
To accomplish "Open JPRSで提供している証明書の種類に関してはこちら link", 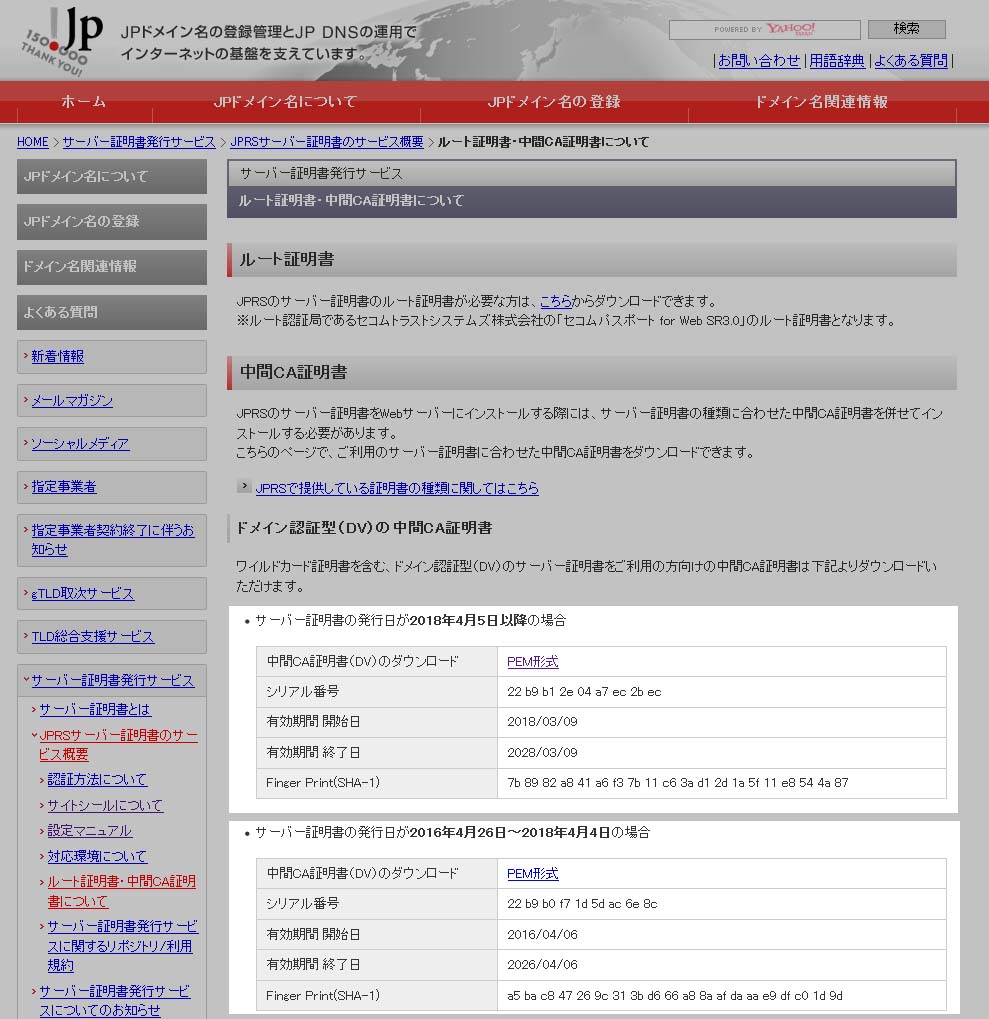I will click(397, 488).
